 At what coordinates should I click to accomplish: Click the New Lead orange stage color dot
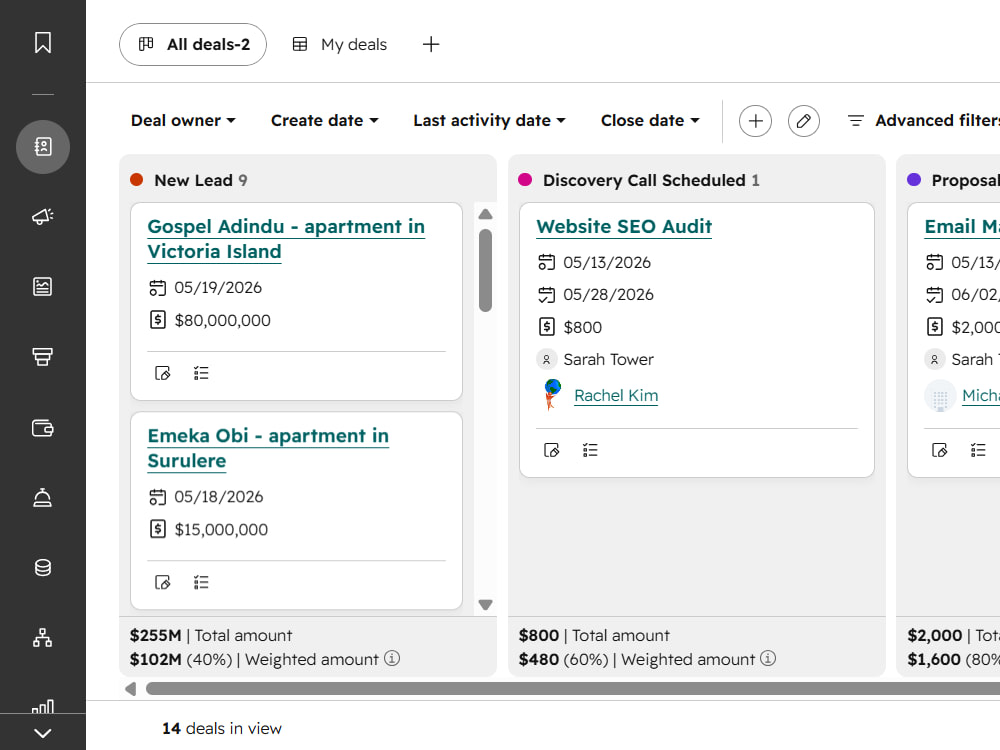click(x=136, y=180)
